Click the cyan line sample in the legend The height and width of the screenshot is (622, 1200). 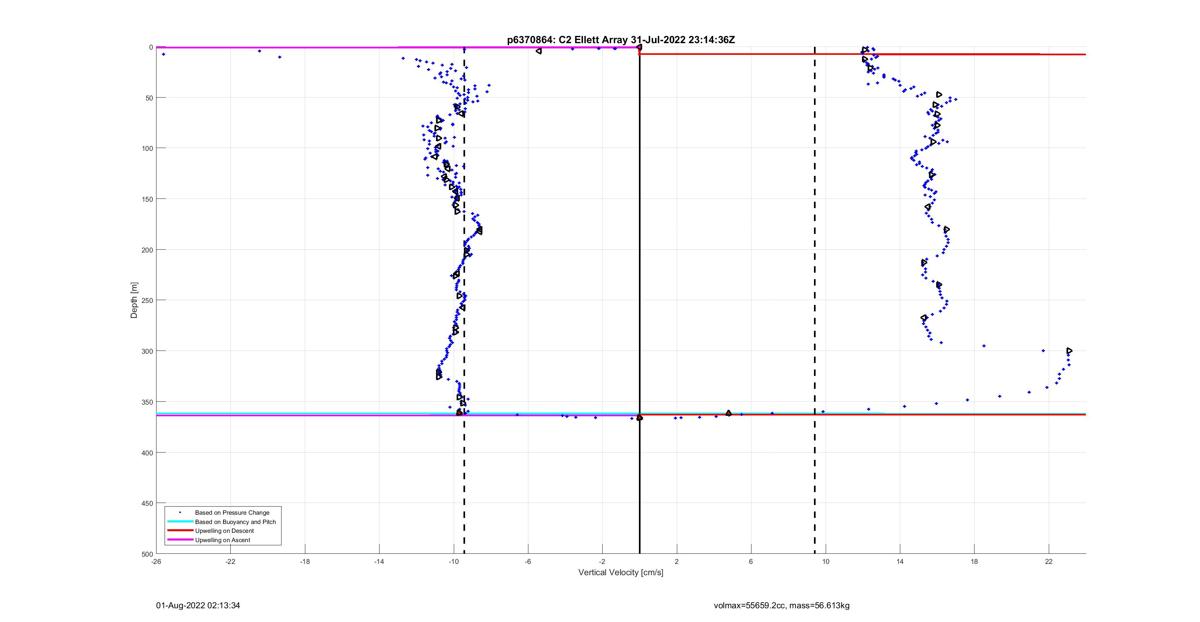(x=179, y=522)
